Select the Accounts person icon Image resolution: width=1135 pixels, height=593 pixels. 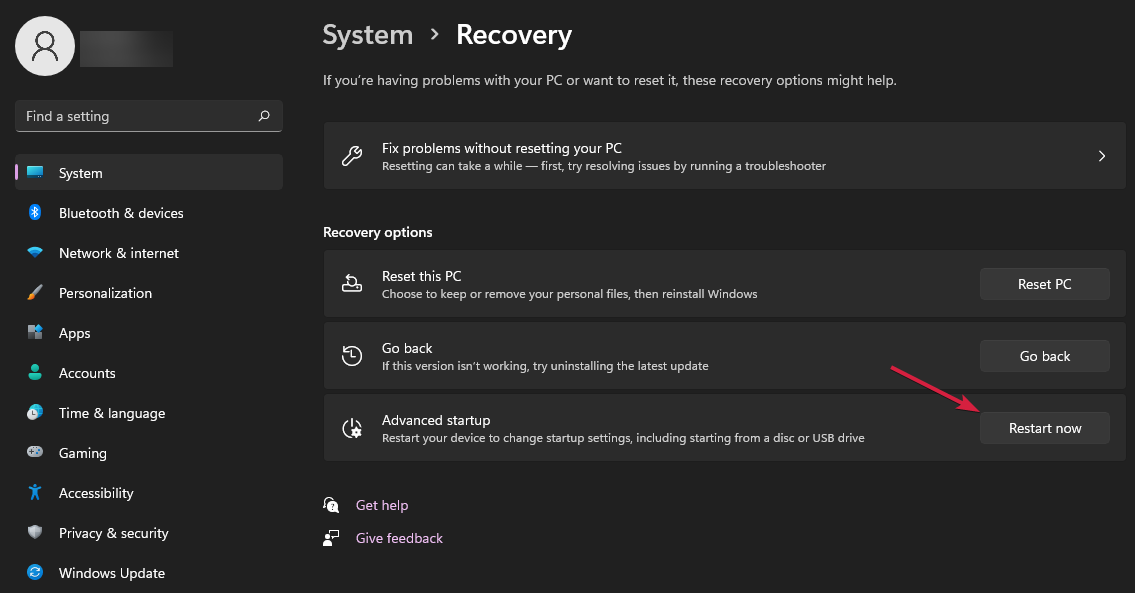[x=33, y=373]
